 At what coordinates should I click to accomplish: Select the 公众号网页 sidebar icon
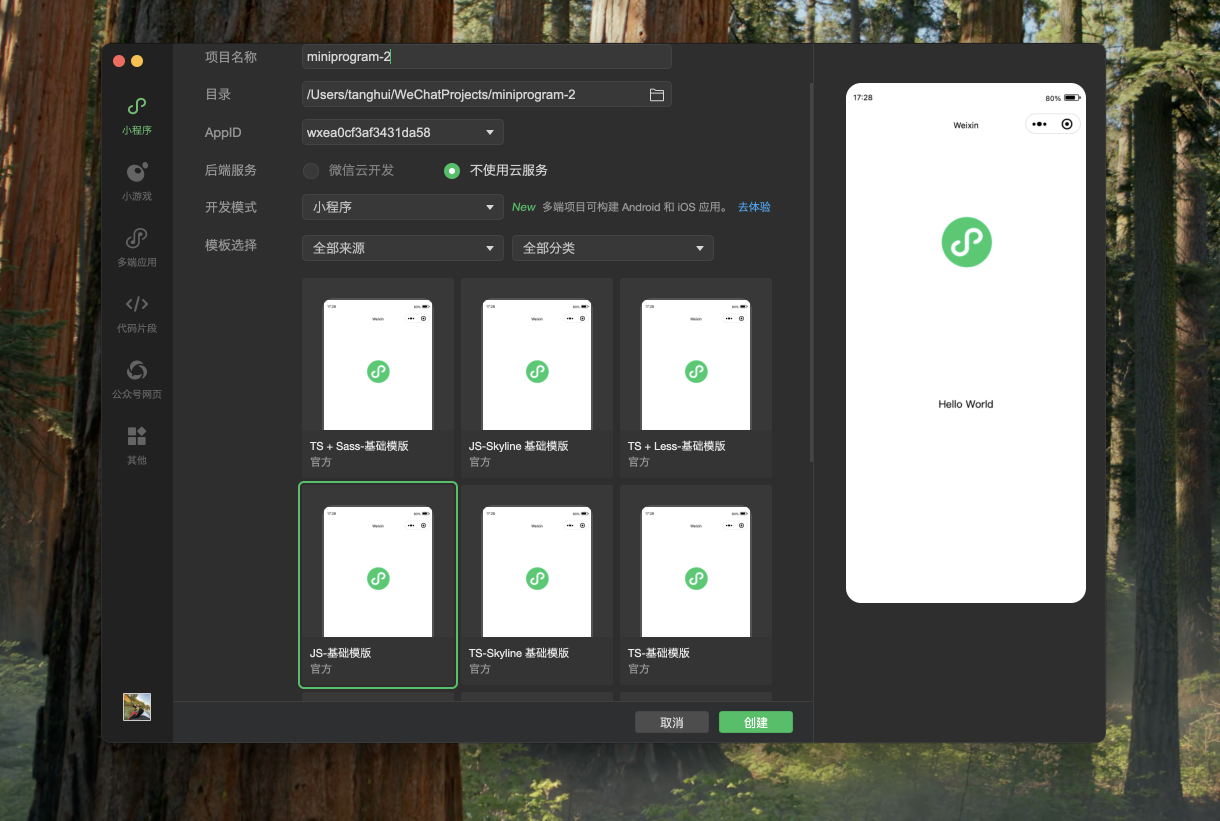pos(137,371)
